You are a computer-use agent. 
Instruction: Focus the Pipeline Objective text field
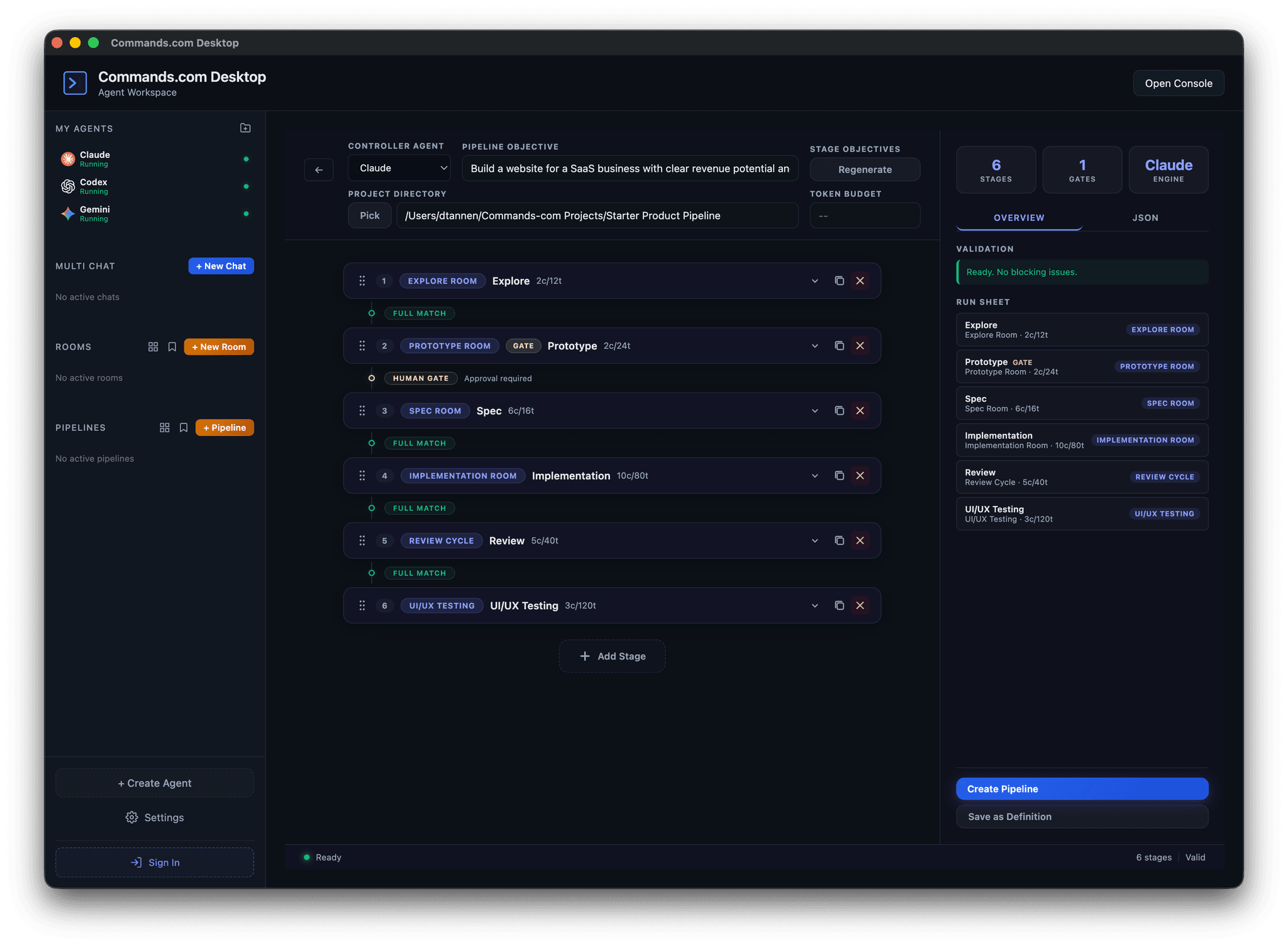point(630,169)
